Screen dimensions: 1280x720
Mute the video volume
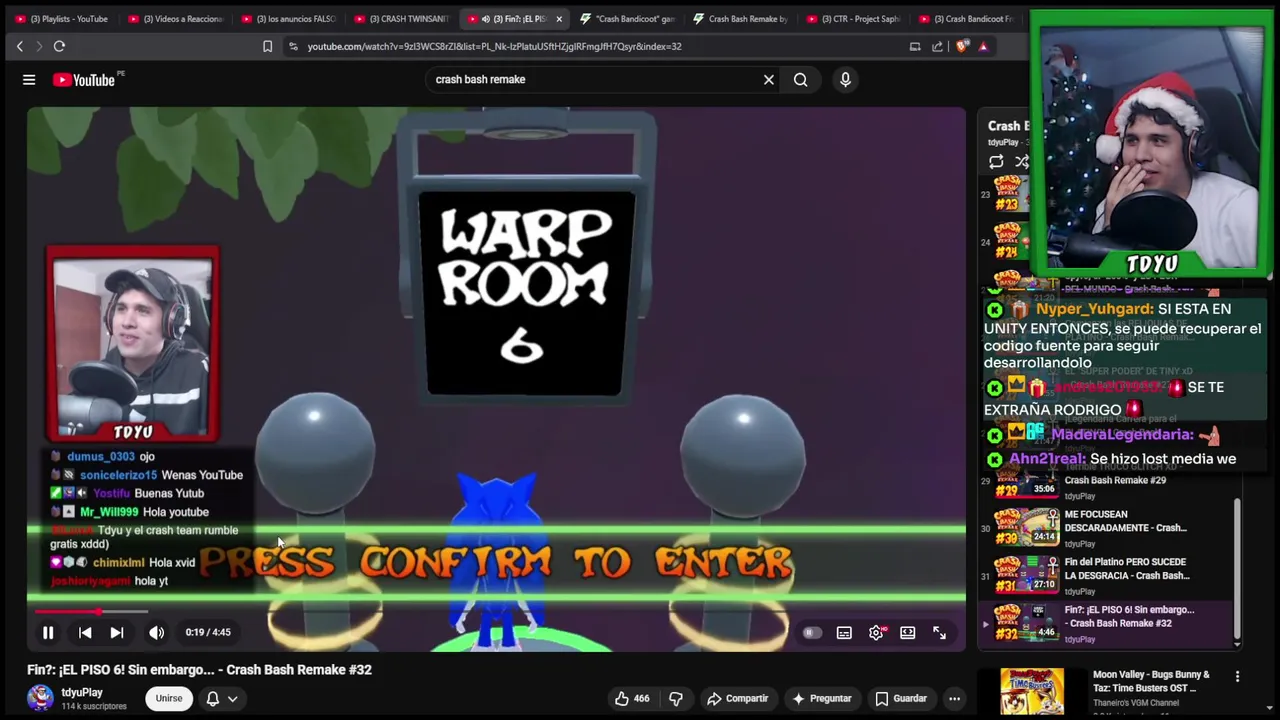[x=156, y=632]
